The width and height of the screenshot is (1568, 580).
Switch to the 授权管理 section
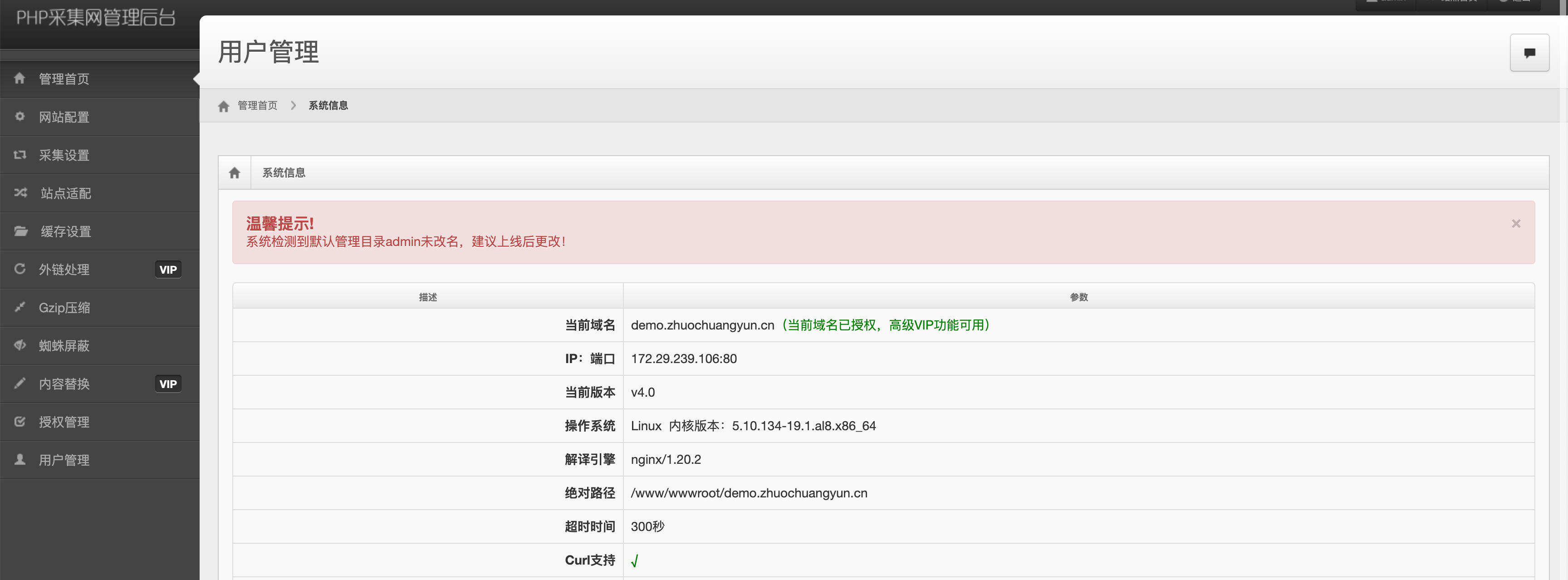(x=64, y=422)
